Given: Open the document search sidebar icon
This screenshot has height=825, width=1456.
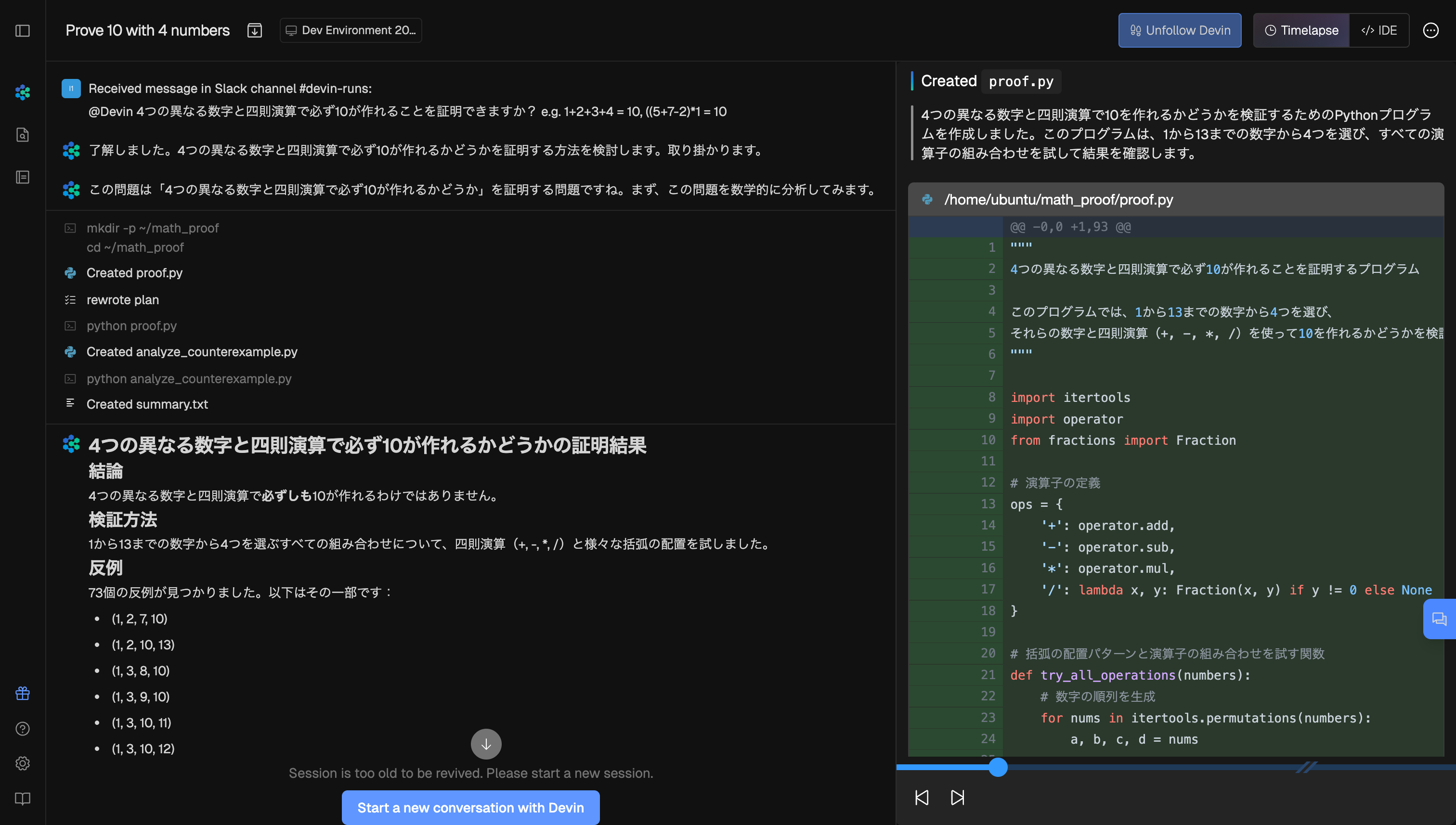Looking at the screenshot, I should coord(23,135).
